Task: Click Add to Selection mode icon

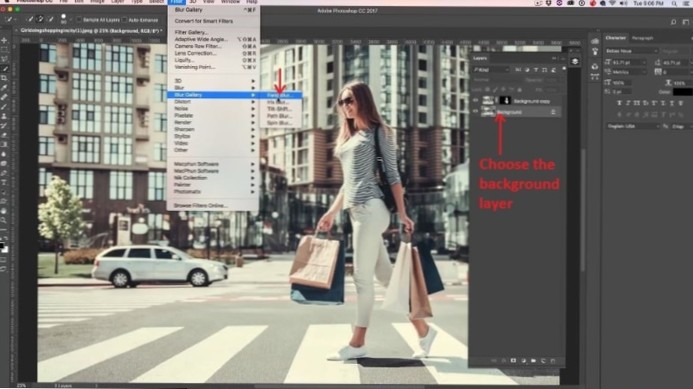Action: 40,19
